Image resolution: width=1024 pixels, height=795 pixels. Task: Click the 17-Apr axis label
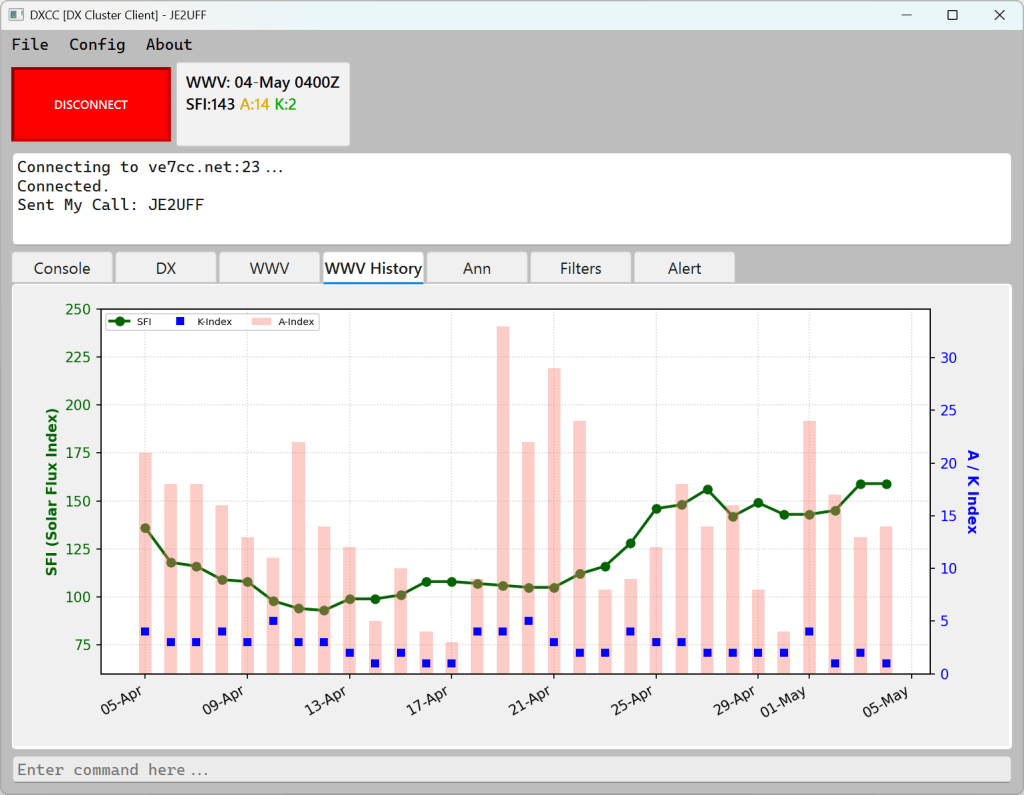coord(428,700)
